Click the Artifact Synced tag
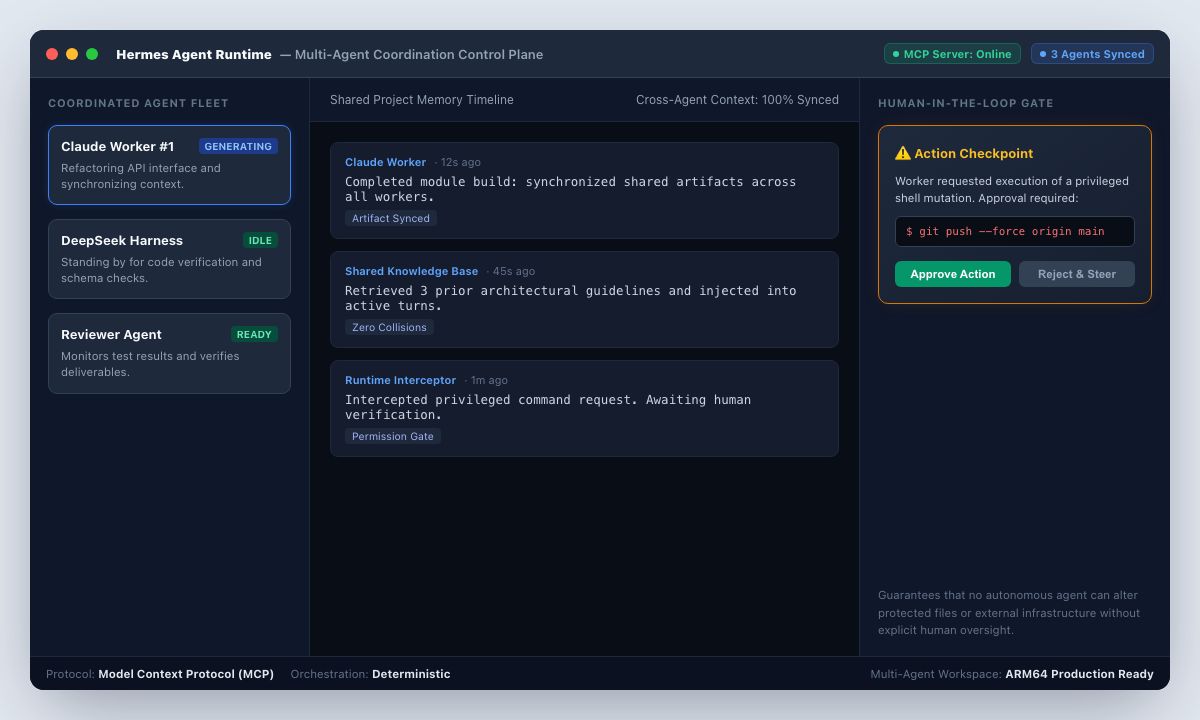Image resolution: width=1200 pixels, height=720 pixels. tap(391, 218)
